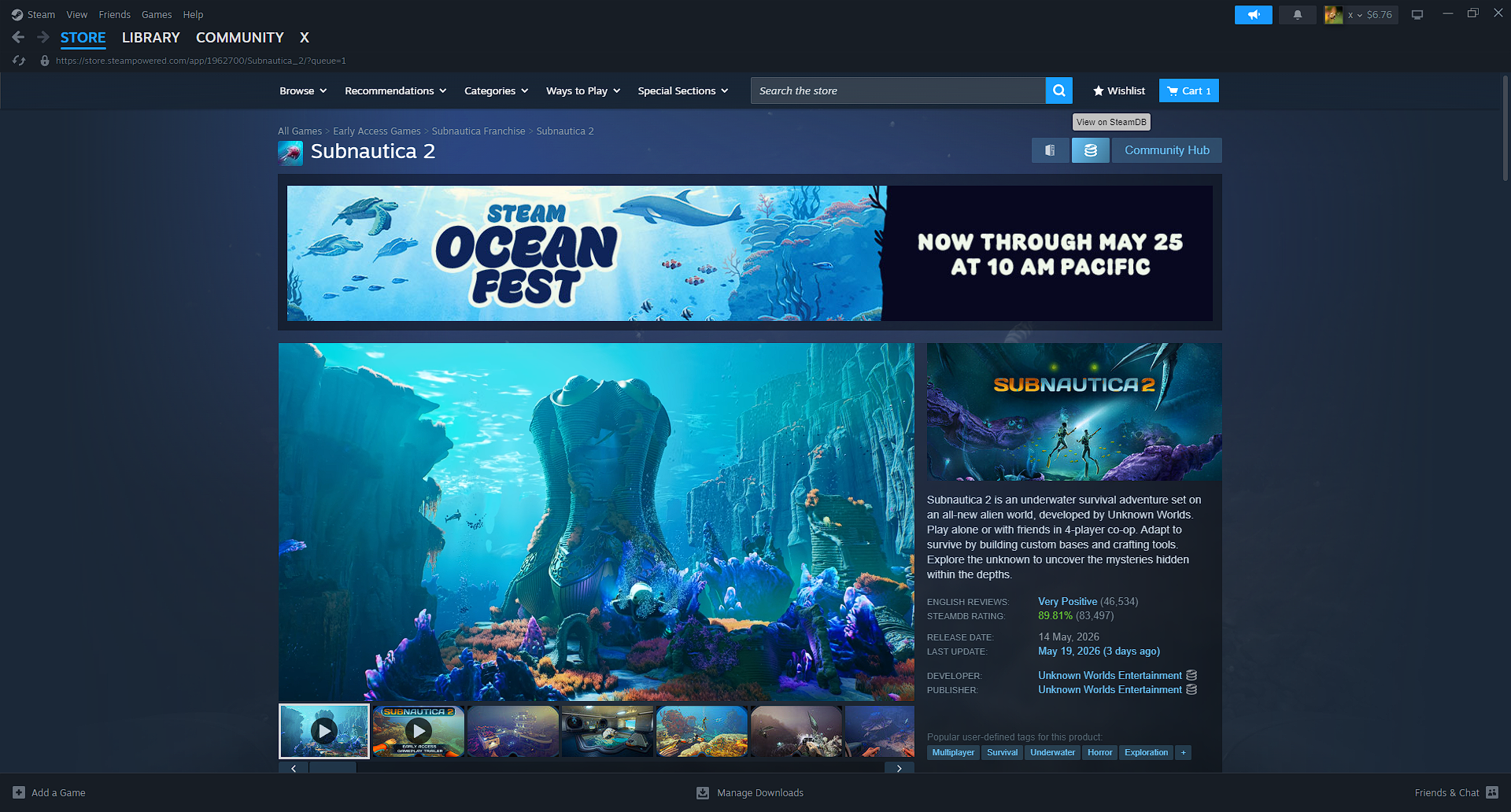Click the left SteamDB button beside Community Hub
Image resolution: width=1511 pixels, height=812 pixels.
pyautogui.click(x=1050, y=150)
